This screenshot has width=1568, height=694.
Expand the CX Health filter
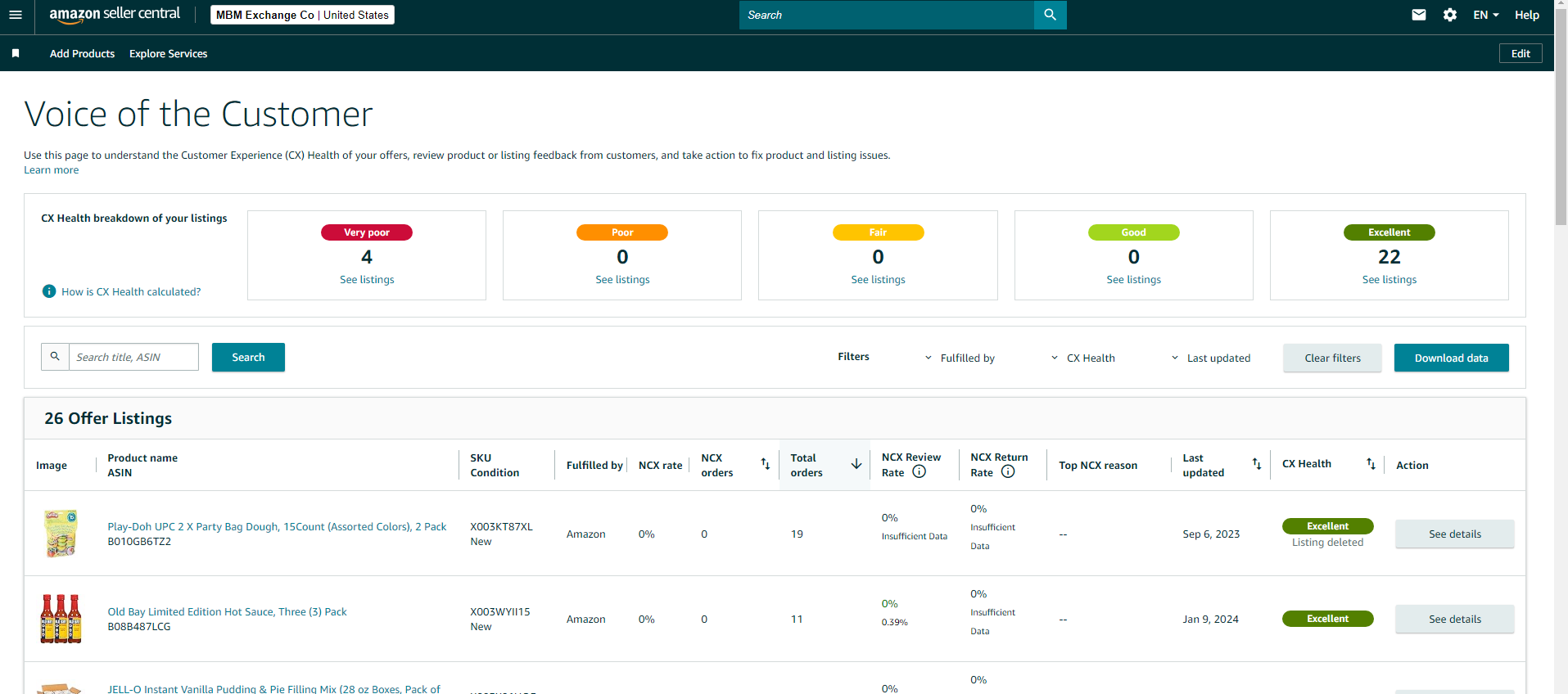point(1083,358)
